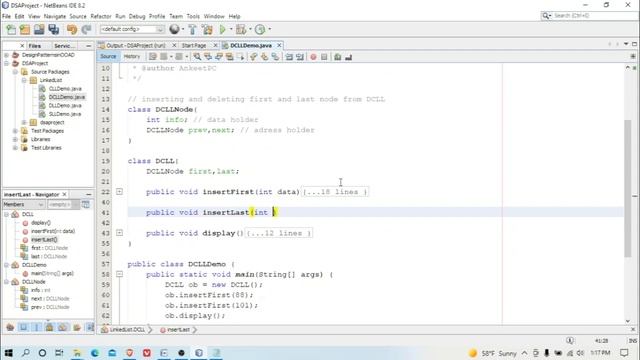The height and width of the screenshot is (360, 640).
Task: Click the Stop Macro Recording icon
Action: coord(324,57)
